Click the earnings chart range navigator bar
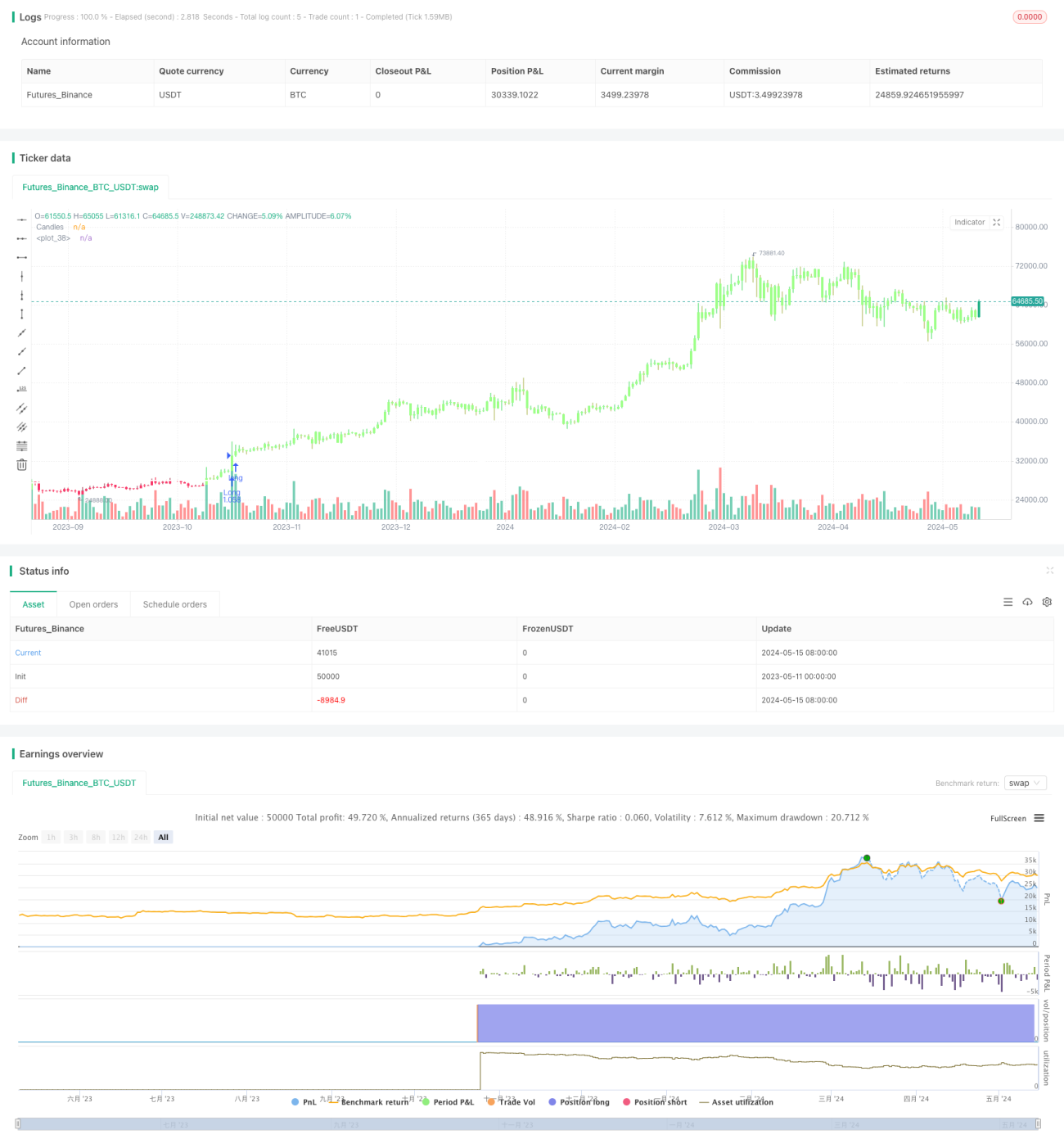This screenshot has width=1064, height=1148. pyautogui.click(x=529, y=1124)
